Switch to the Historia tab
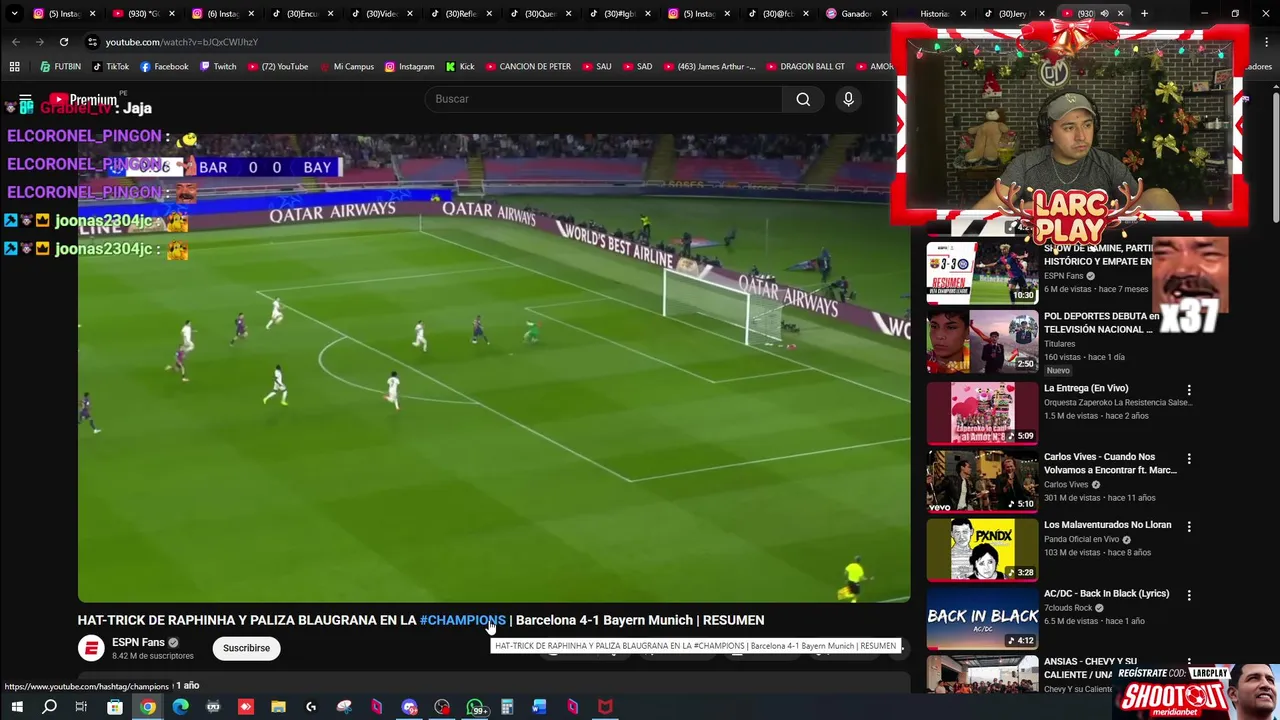This screenshot has width=1280, height=720. tap(936, 14)
